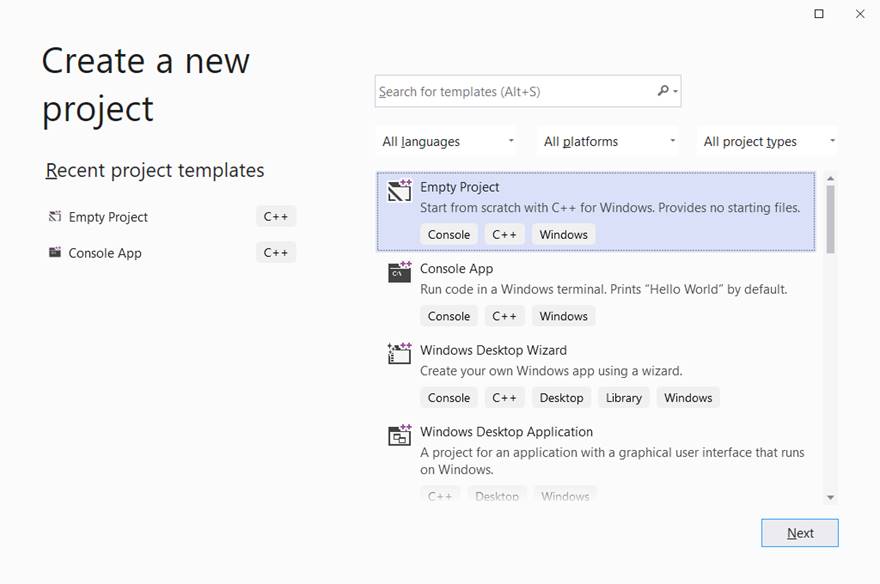The width and height of the screenshot is (880, 584).
Task: Click the Windows Desktop Wizard icon
Action: click(400, 354)
